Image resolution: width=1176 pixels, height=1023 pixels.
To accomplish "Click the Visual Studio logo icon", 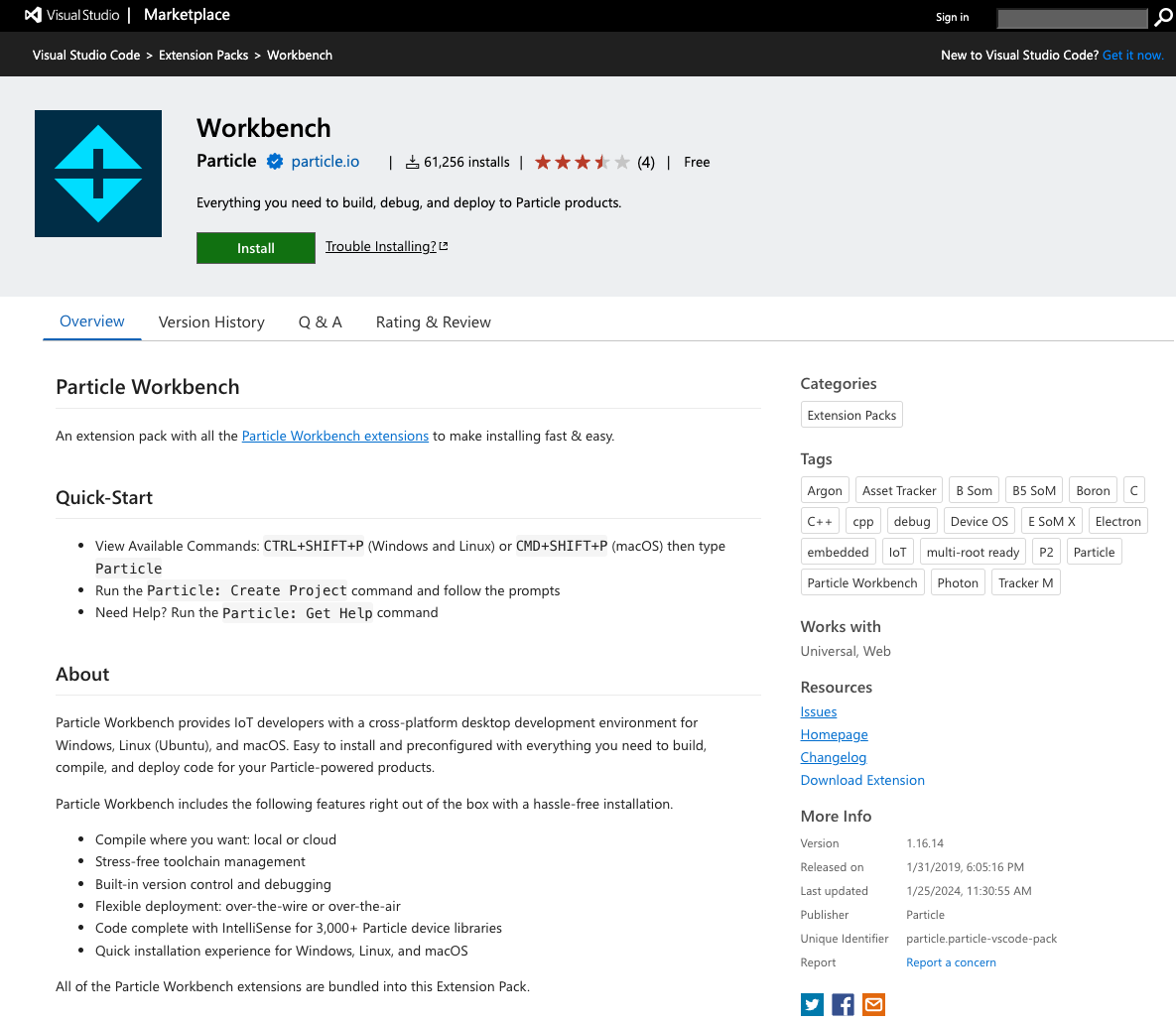I will (33, 15).
